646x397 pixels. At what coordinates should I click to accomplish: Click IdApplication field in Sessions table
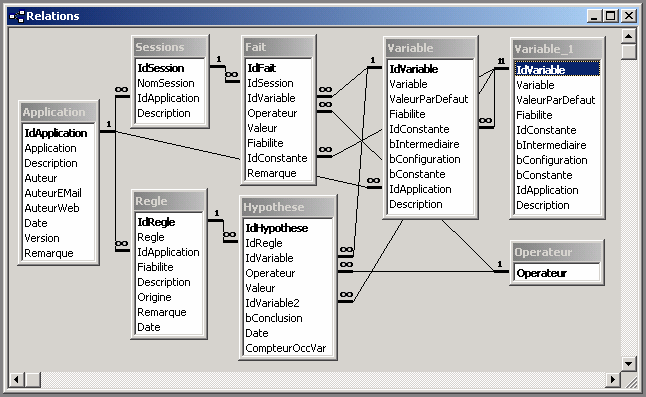168,98
